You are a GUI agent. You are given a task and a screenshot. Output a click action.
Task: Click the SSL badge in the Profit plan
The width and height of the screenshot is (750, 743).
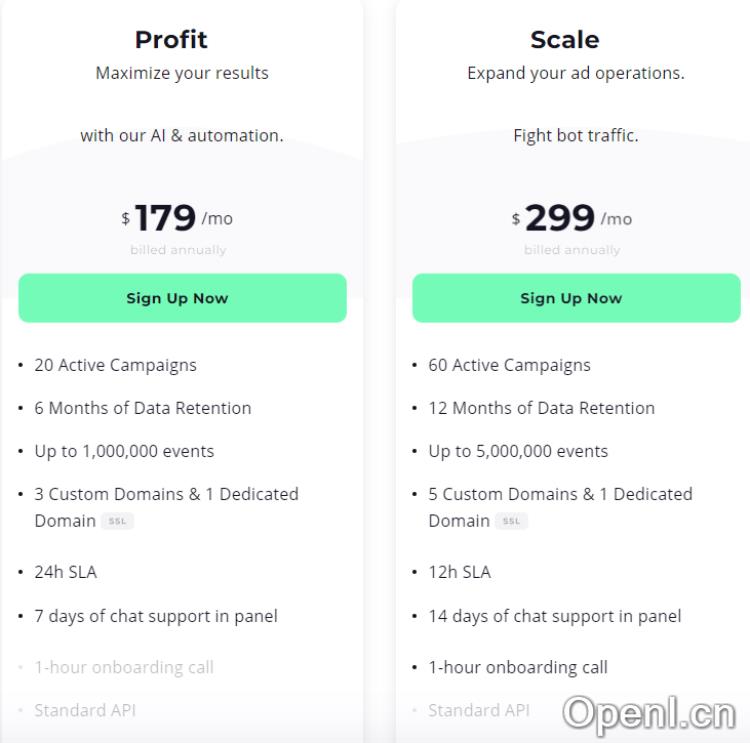(x=118, y=521)
